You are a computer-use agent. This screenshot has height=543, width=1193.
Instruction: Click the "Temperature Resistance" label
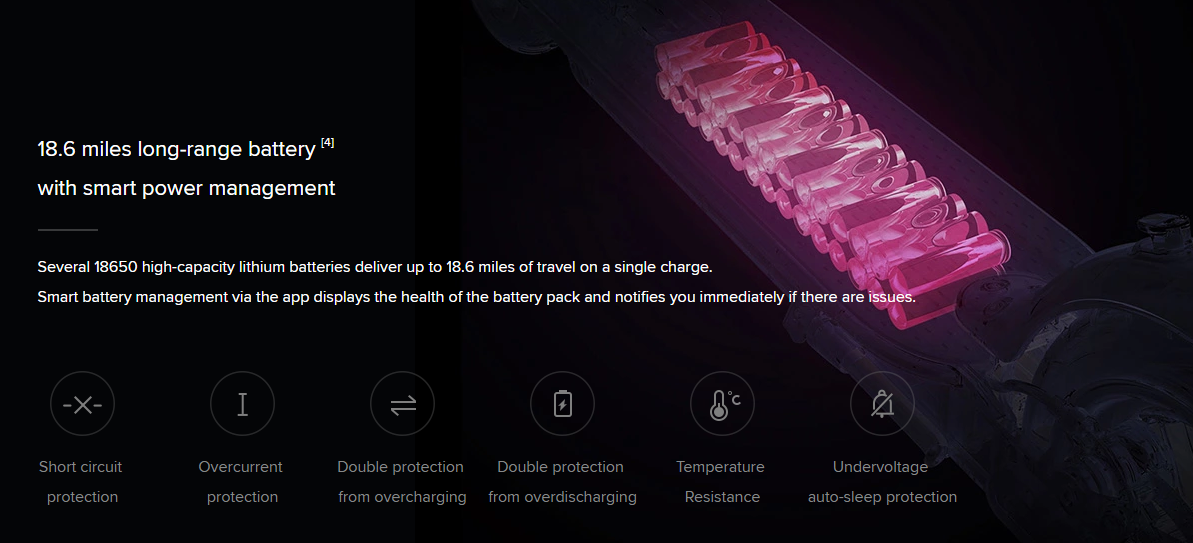[721, 482]
